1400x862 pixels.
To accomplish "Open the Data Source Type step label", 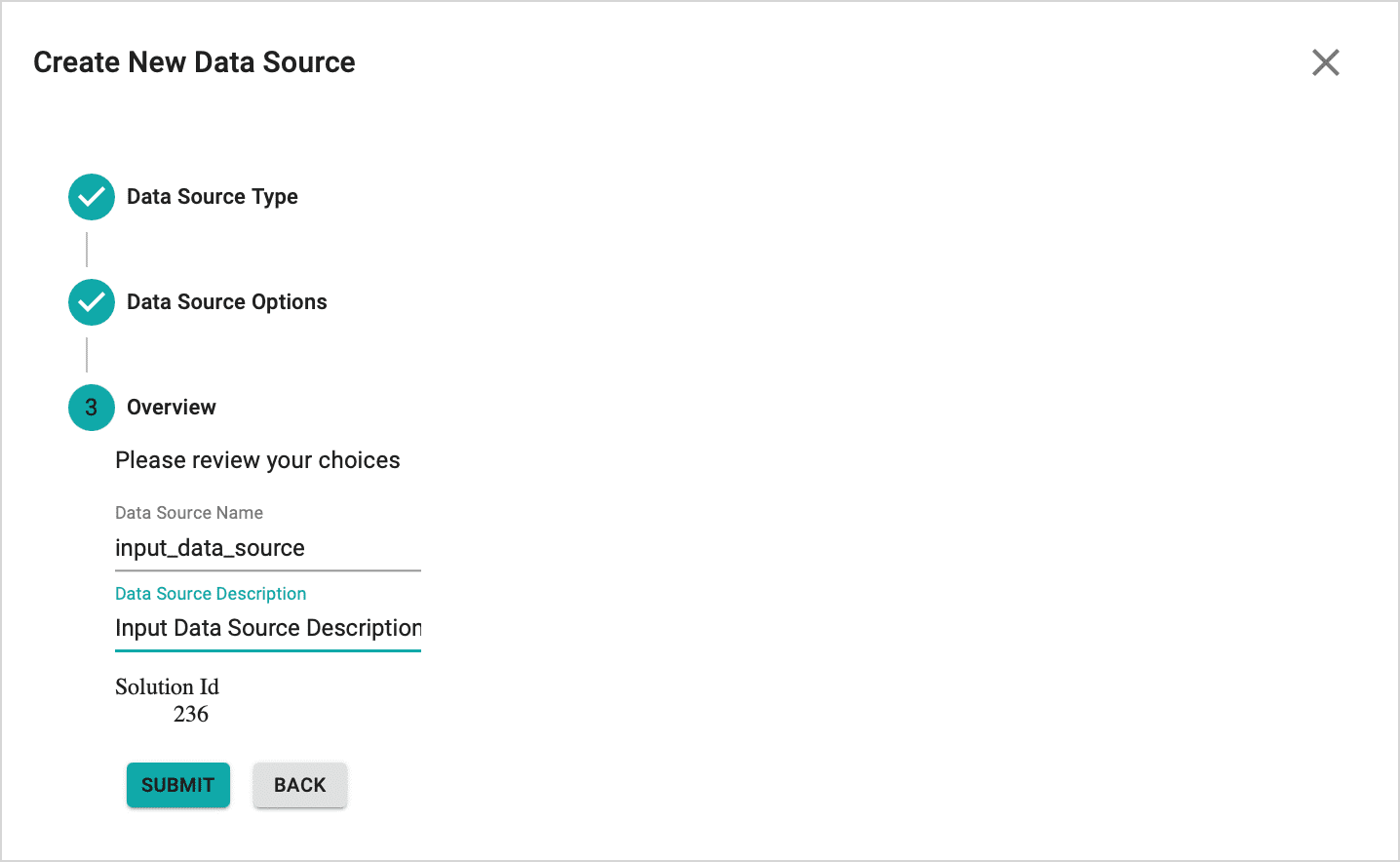I will click(x=213, y=197).
